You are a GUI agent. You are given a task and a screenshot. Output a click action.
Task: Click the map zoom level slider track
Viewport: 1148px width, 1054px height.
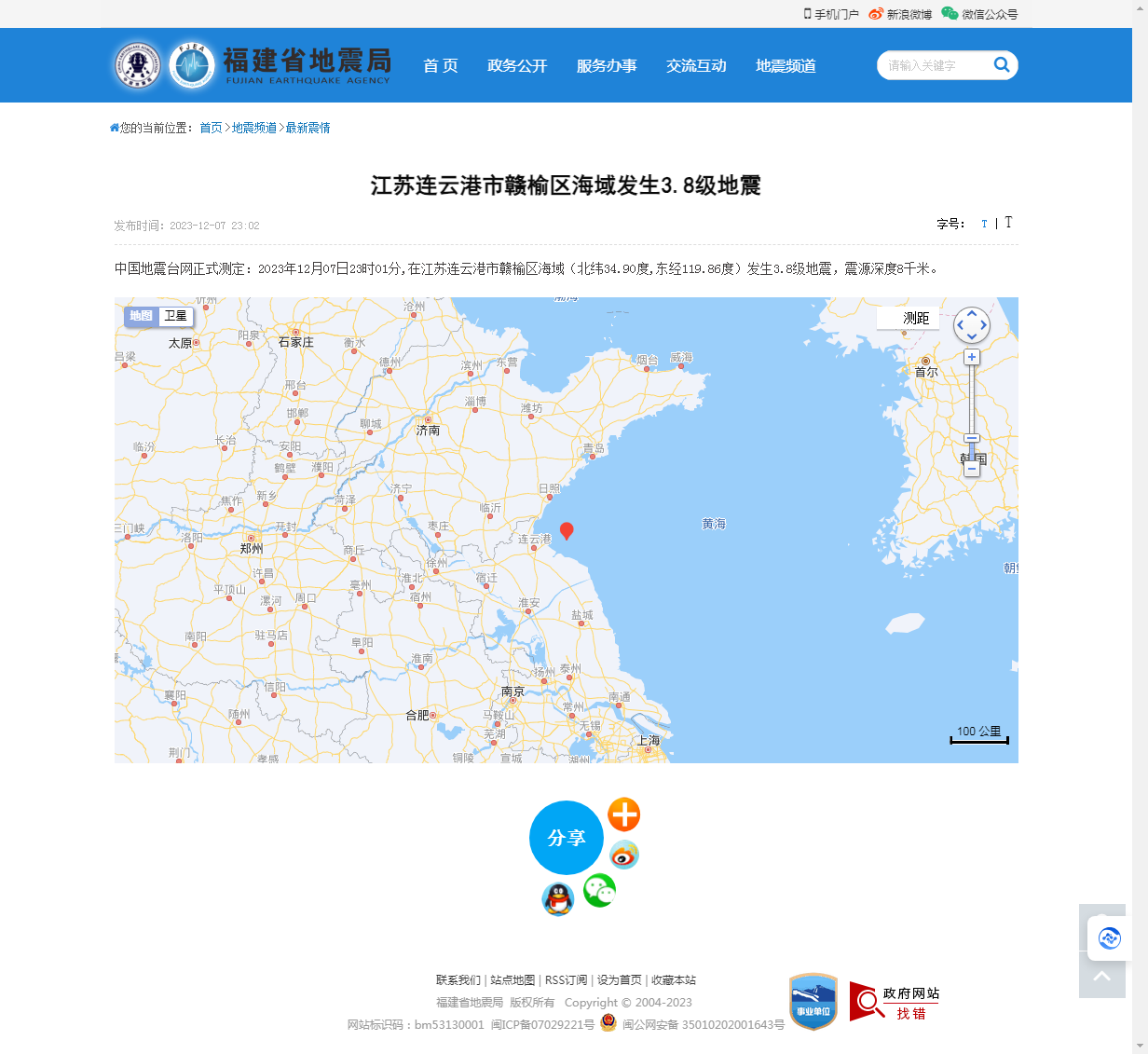click(x=972, y=401)
